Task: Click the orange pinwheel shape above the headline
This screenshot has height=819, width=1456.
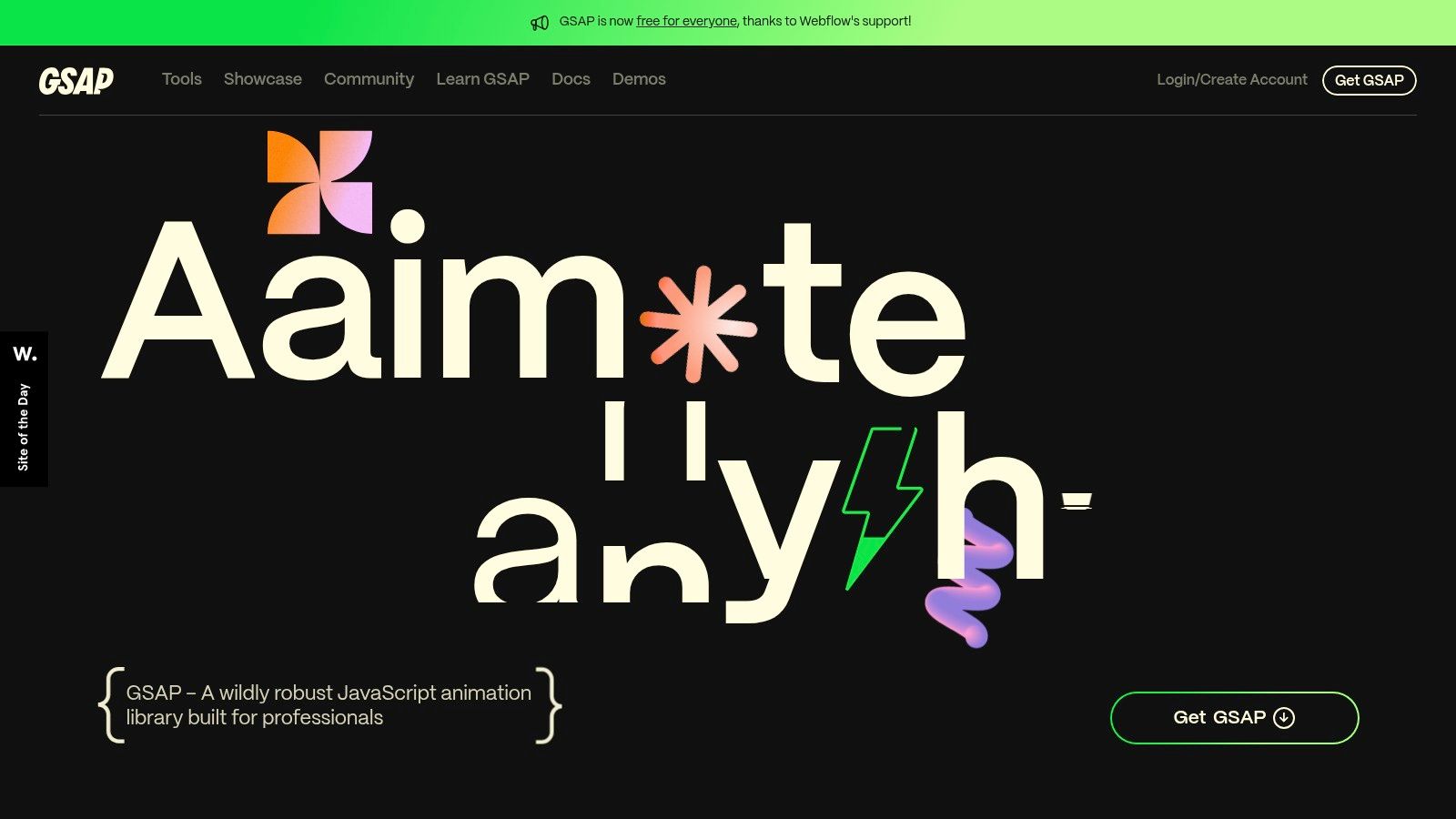Action: (318, 182)
